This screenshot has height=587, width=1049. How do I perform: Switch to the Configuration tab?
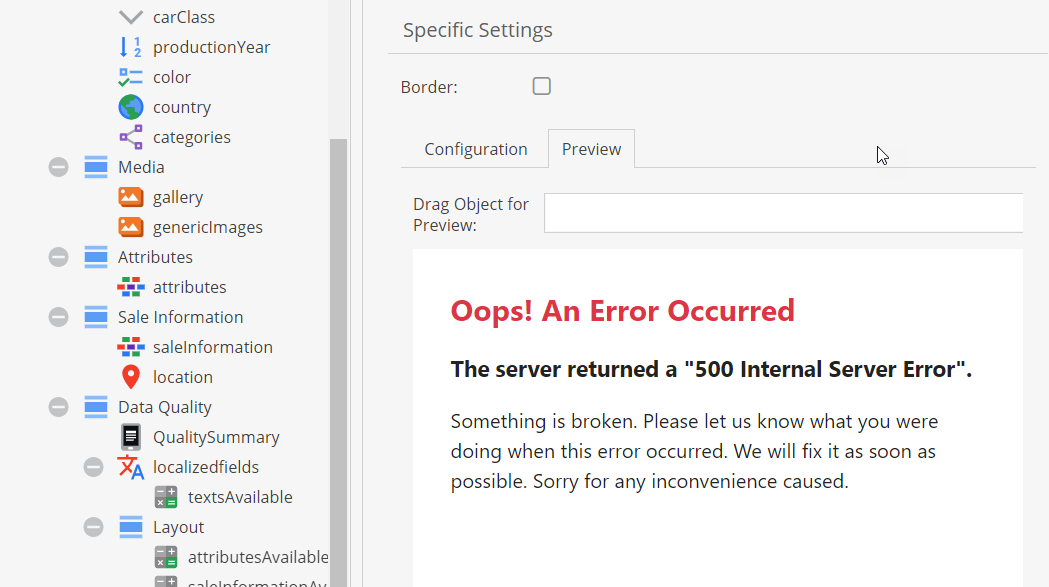(476, 149)
